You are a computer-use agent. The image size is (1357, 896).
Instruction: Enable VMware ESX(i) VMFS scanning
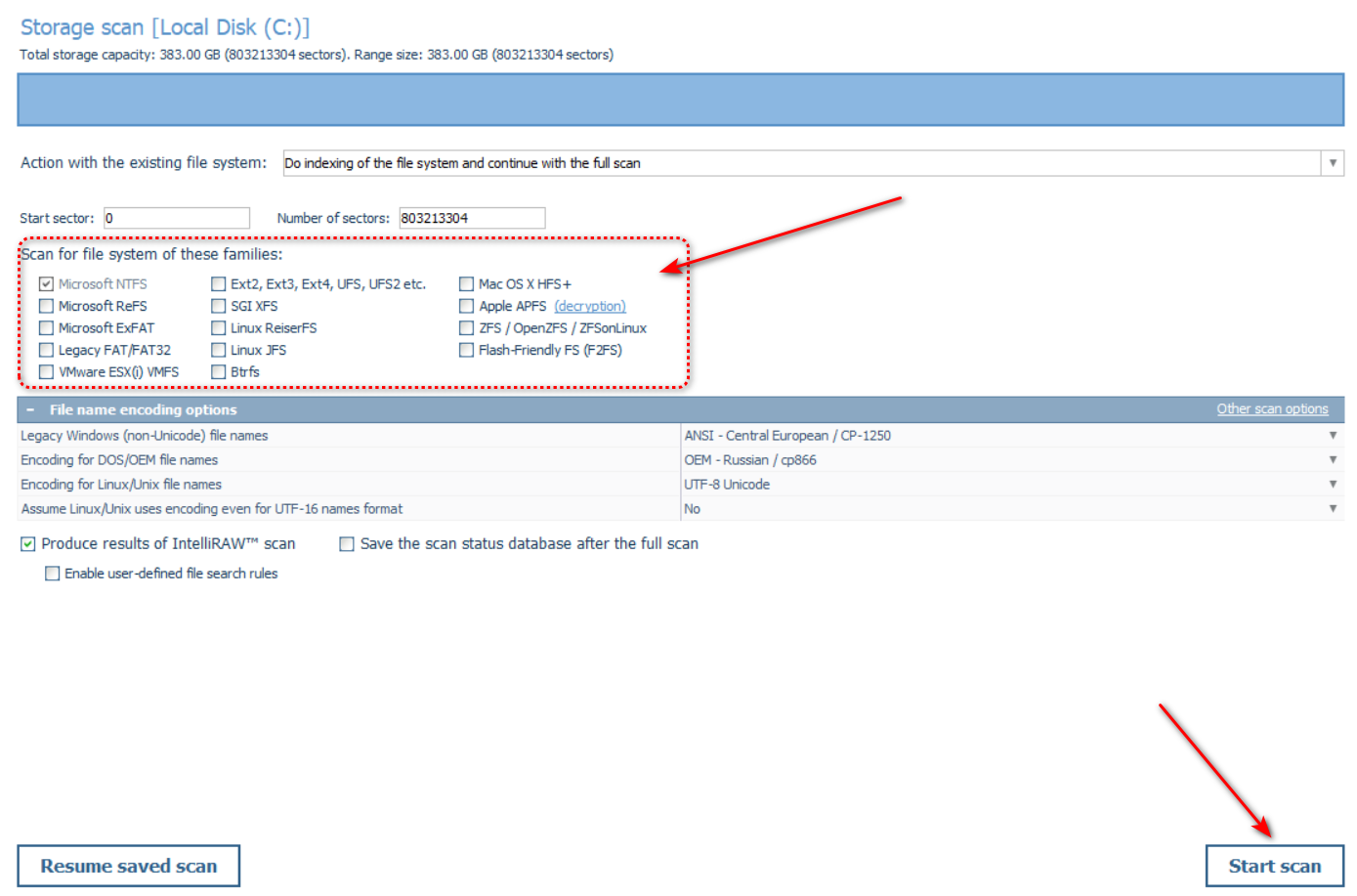click(x=46, y=372)
